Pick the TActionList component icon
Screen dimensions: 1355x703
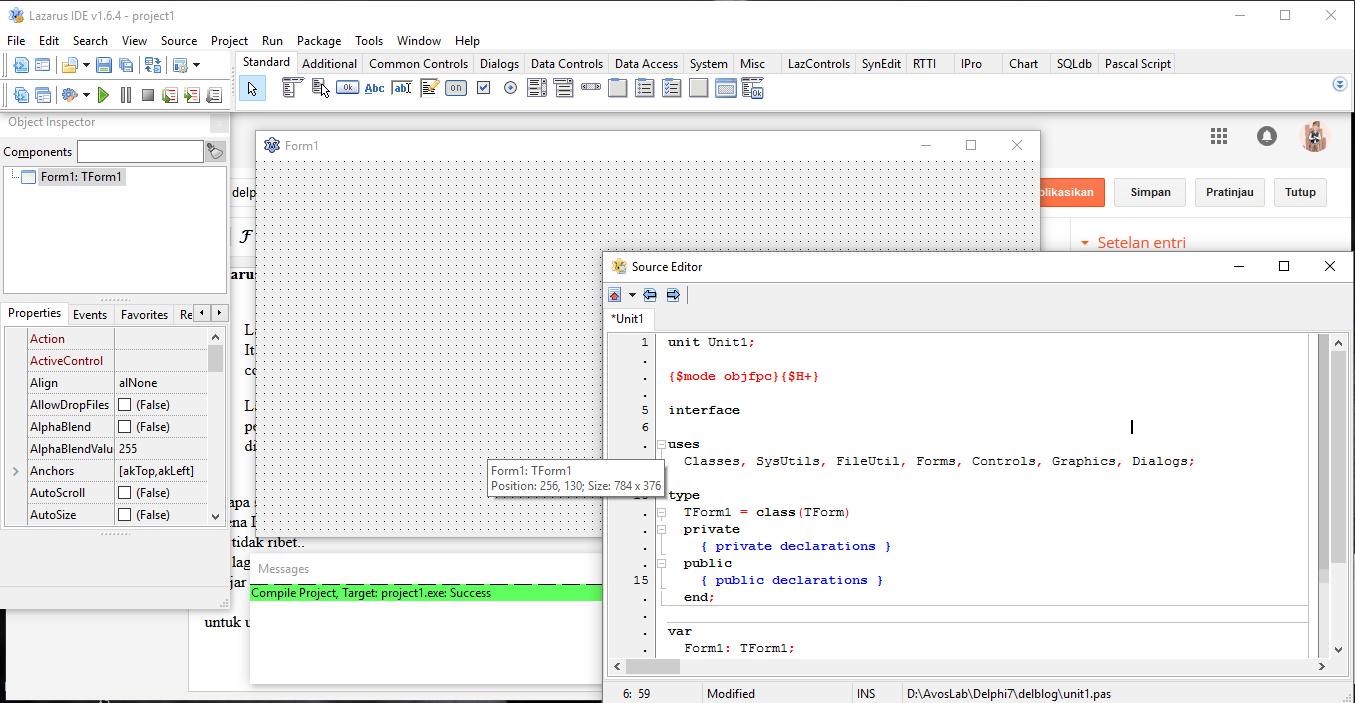click(753, 88)
